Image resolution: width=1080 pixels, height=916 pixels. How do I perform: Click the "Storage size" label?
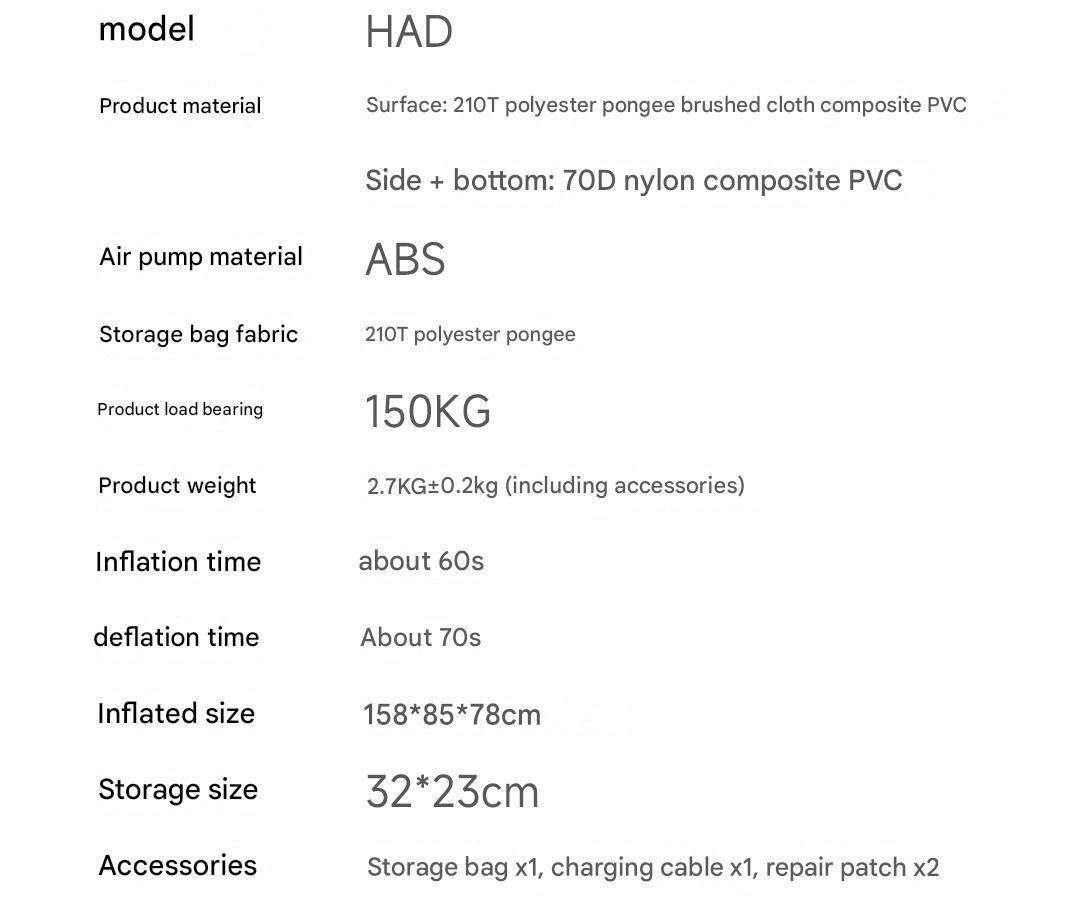coord(178,790)
